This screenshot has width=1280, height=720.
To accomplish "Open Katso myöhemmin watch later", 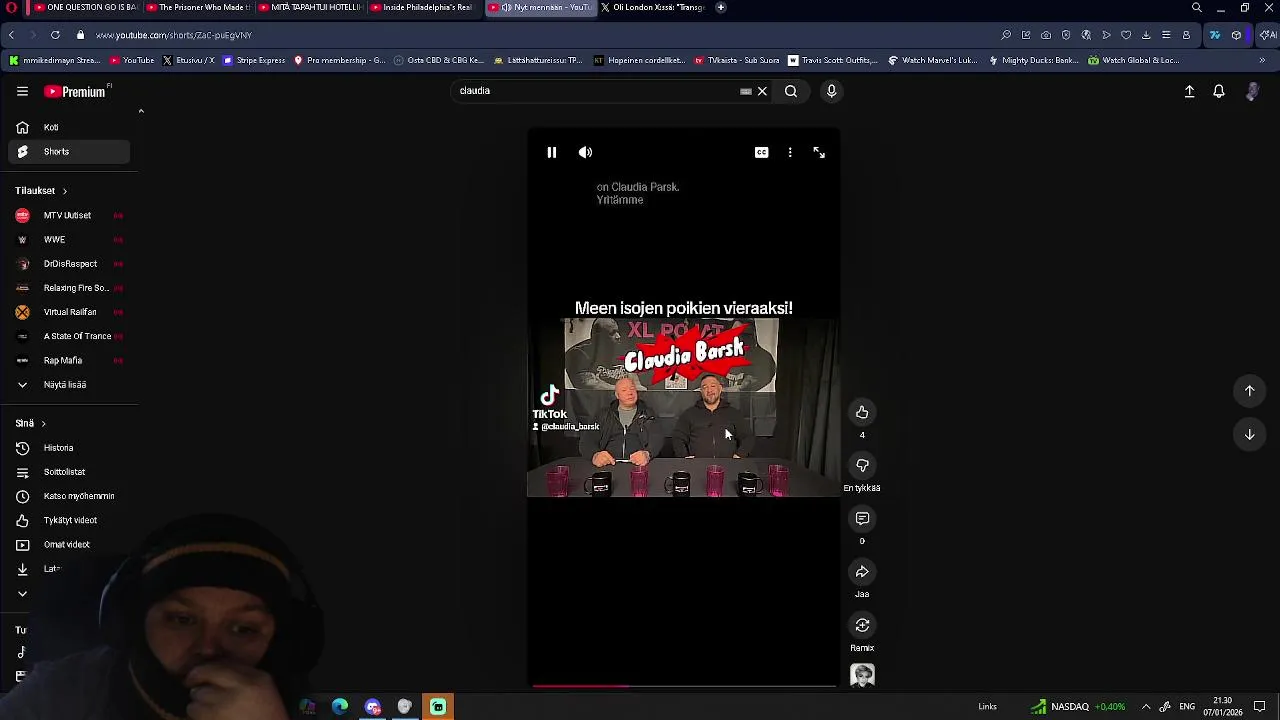I will 69,496.
